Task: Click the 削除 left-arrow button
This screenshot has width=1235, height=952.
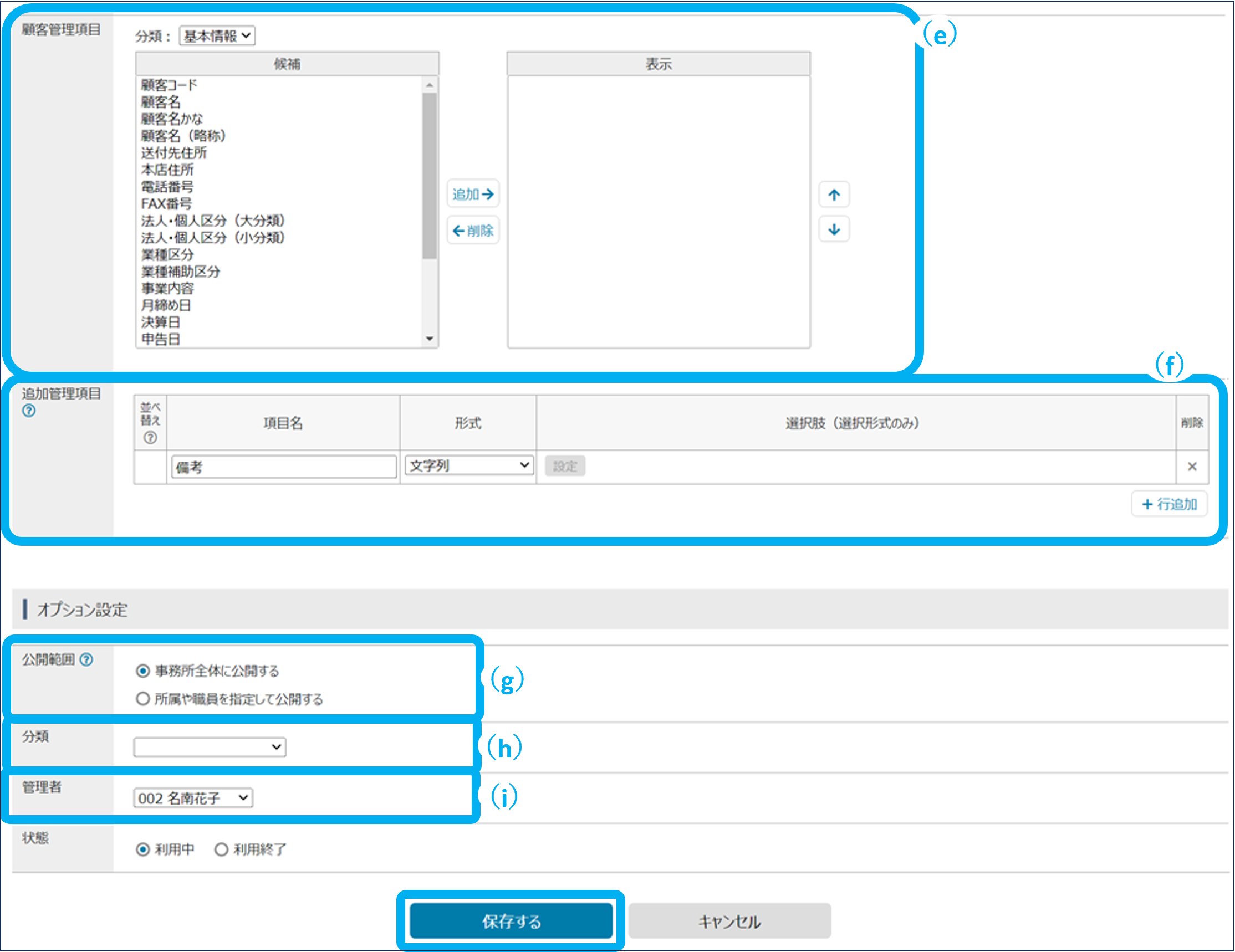Action: tap(473, 231)
